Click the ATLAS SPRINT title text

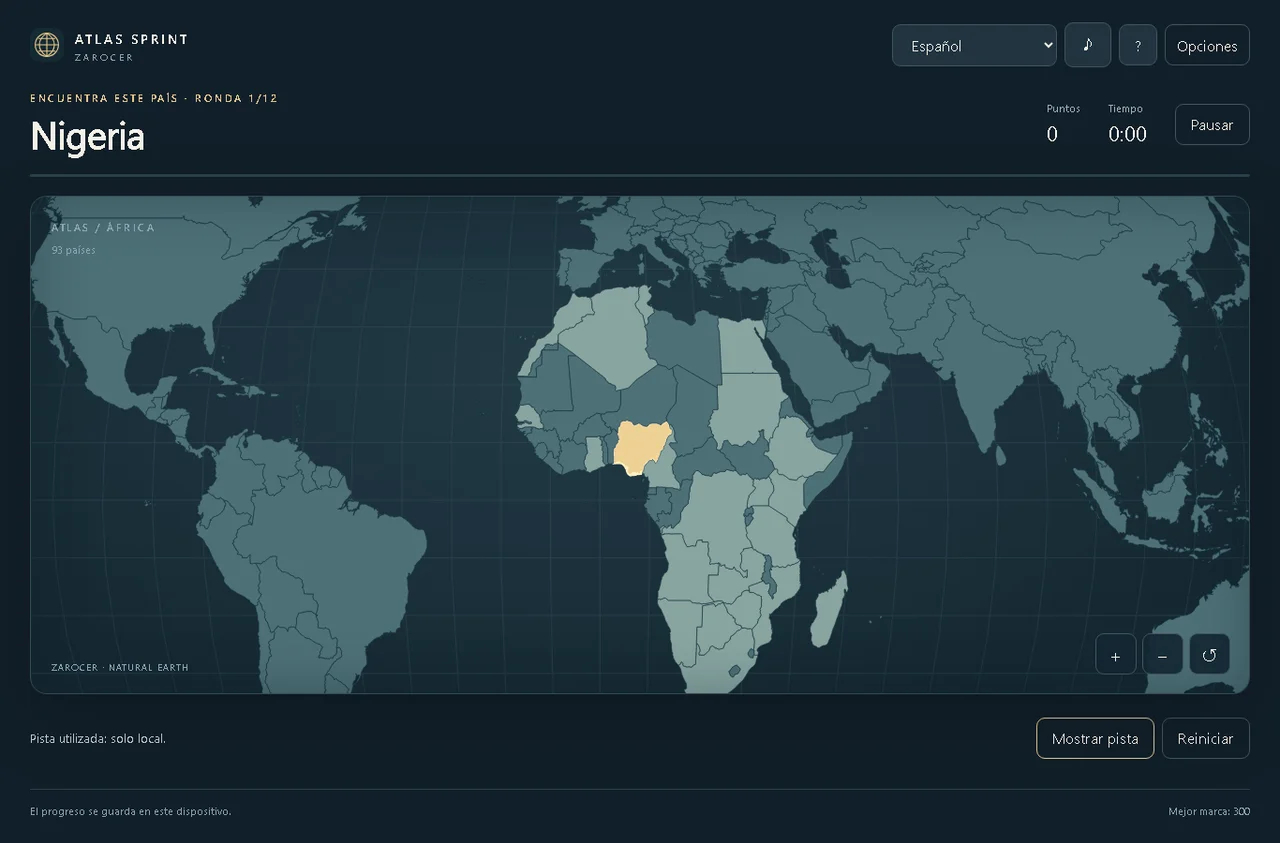coord(131,39)
